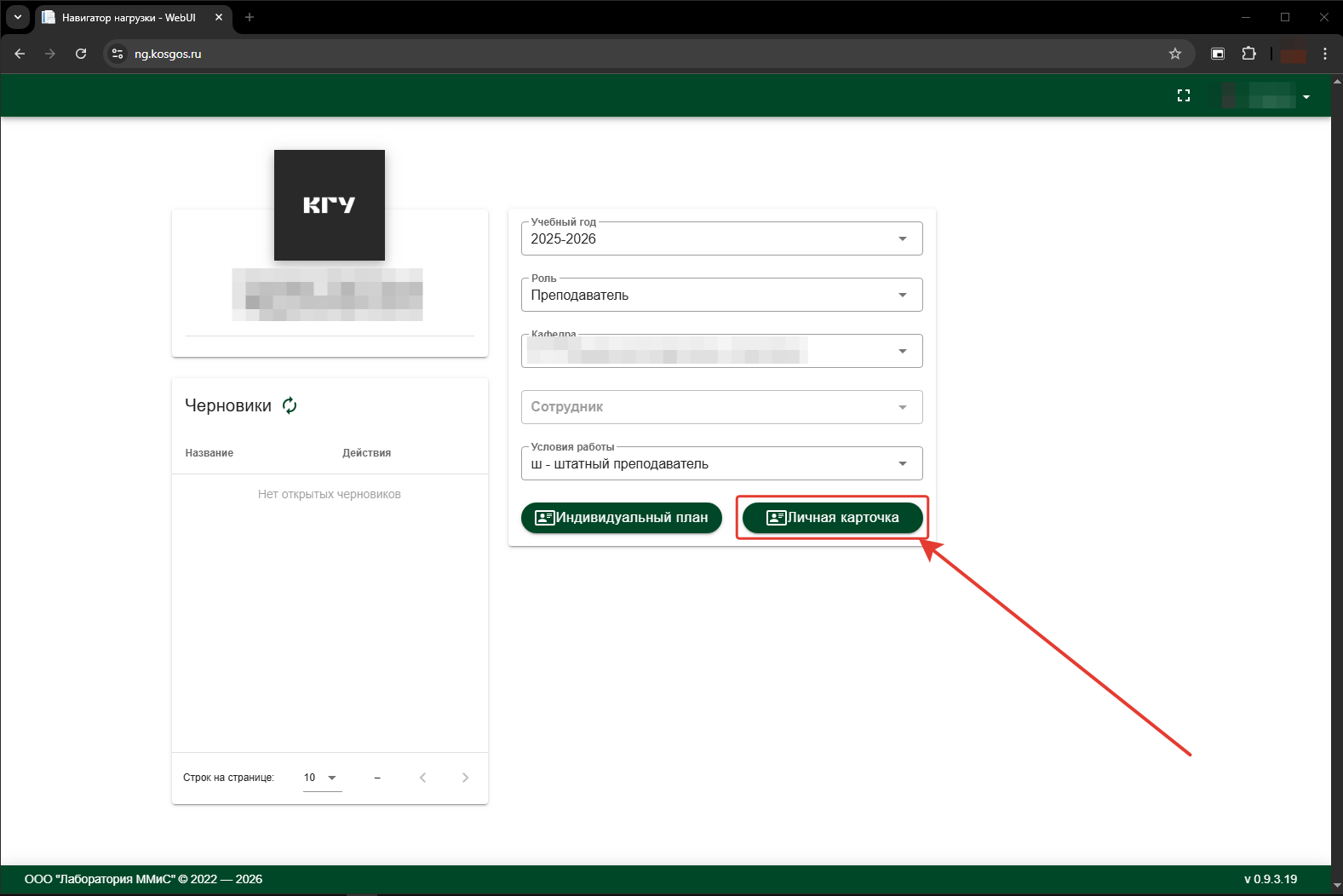This screenshot has height=896, width=1343.
Task: Open the side panel icon in toolbar
Action: click(1218, 54)
